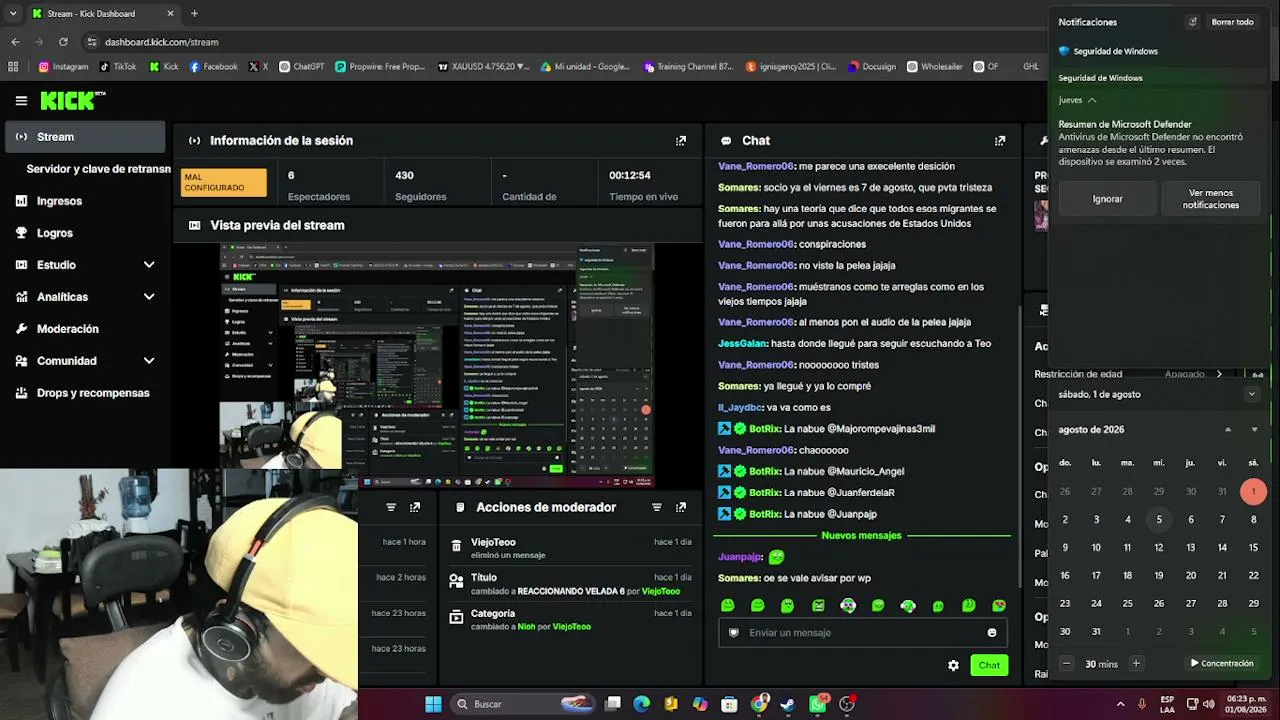Show hidden system tray icons
Screen dimensions: 1280x720
1120,704
